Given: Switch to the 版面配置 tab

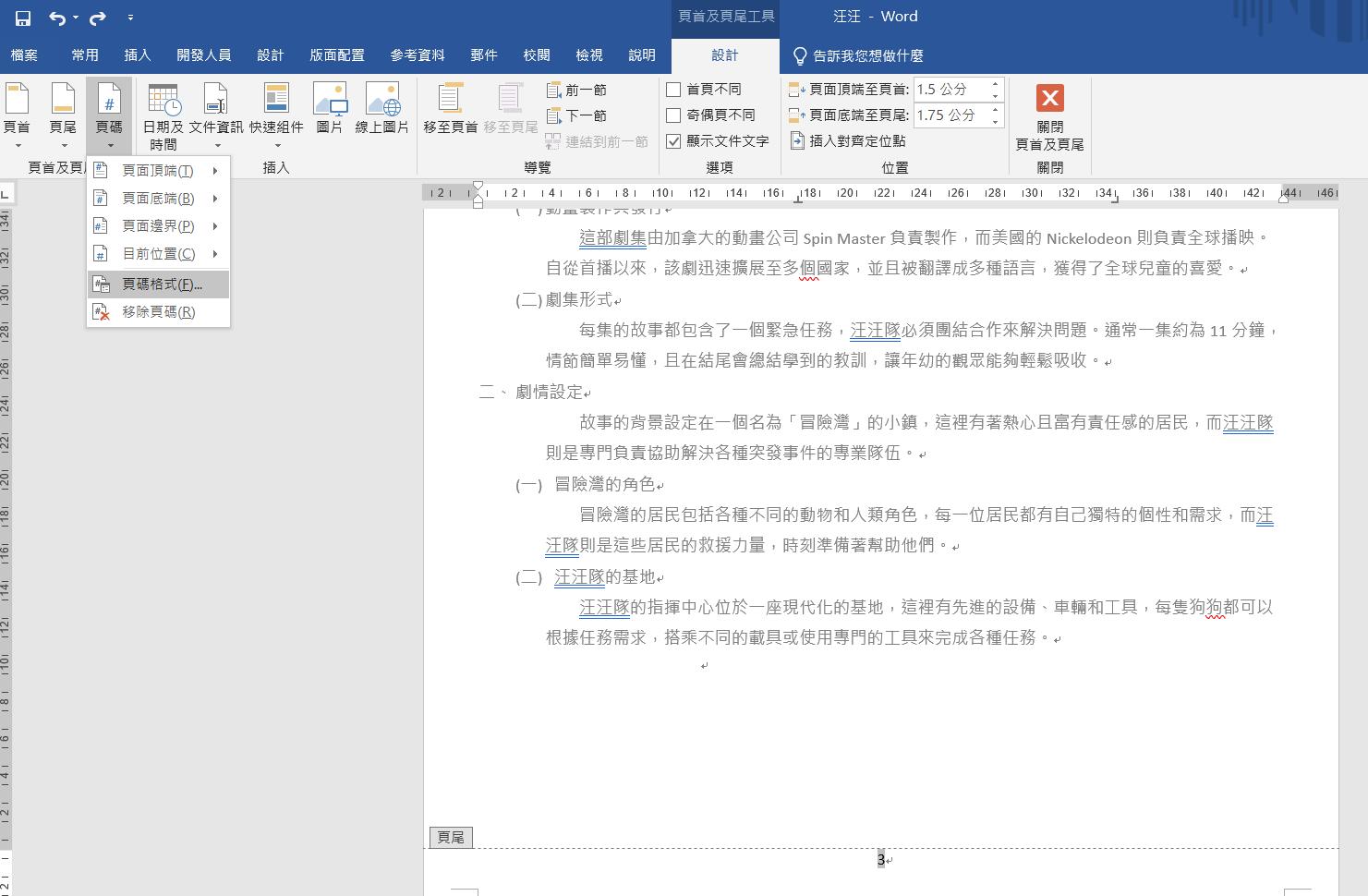Looking at the screenshot, I should tap(337, 55).
